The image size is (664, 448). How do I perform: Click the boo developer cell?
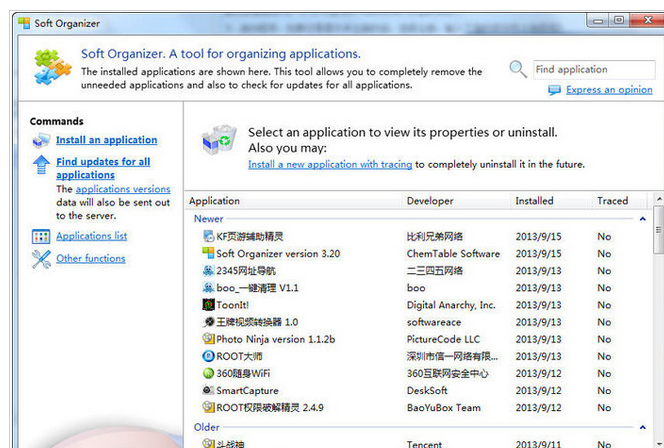[416, 288]
